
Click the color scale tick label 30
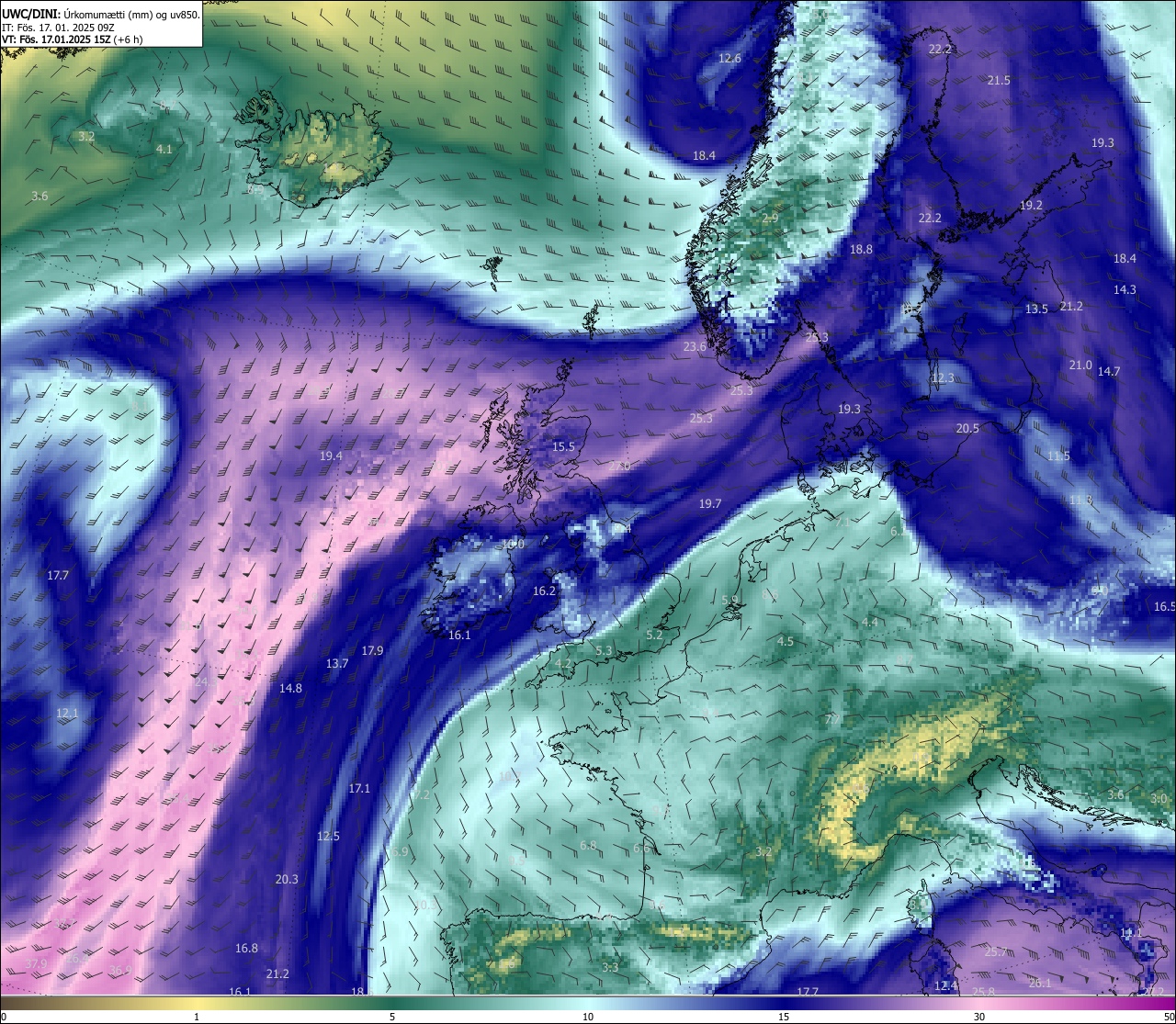pyautogui.click(x=979, y=1017)
